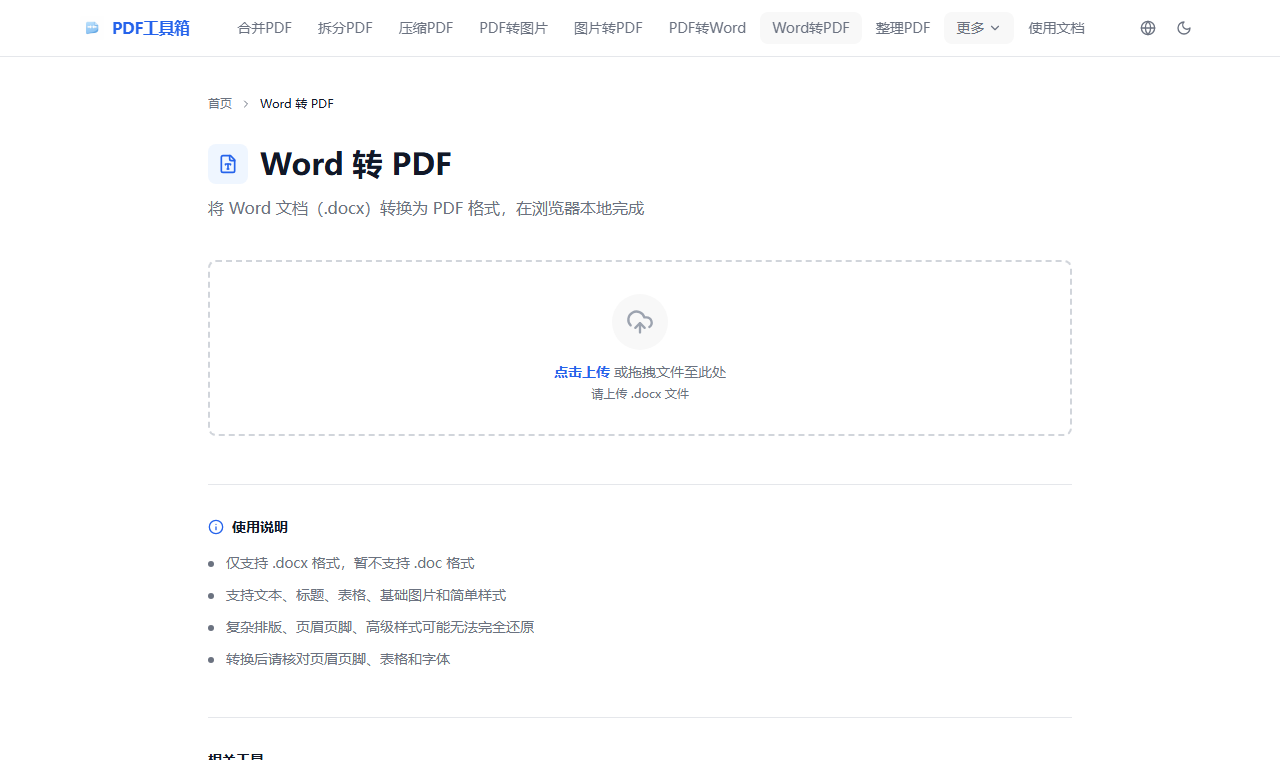Viewport: 1280px width, 760px height.
Task: Click the line 转换后请核对页眉页脚
Action: pos(338,659)
